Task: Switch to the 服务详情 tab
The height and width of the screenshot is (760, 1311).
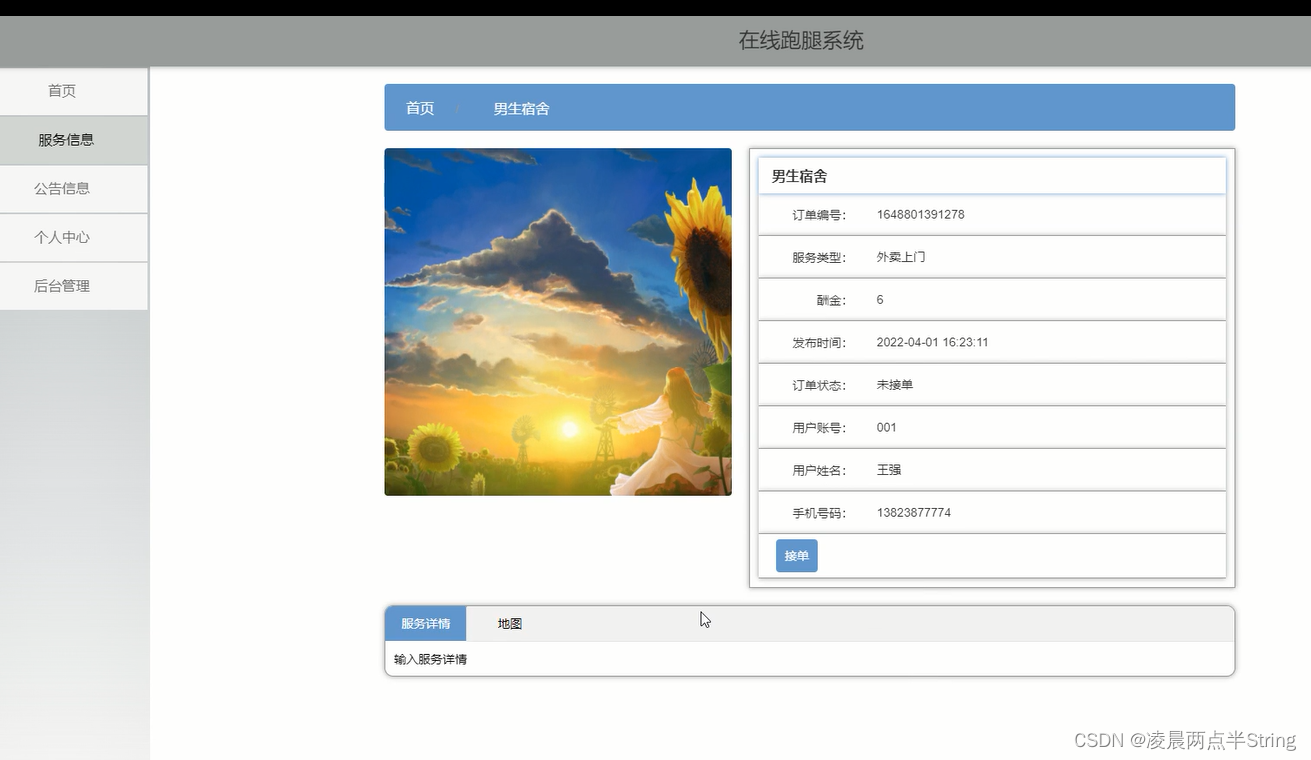Action: [426, 623]
